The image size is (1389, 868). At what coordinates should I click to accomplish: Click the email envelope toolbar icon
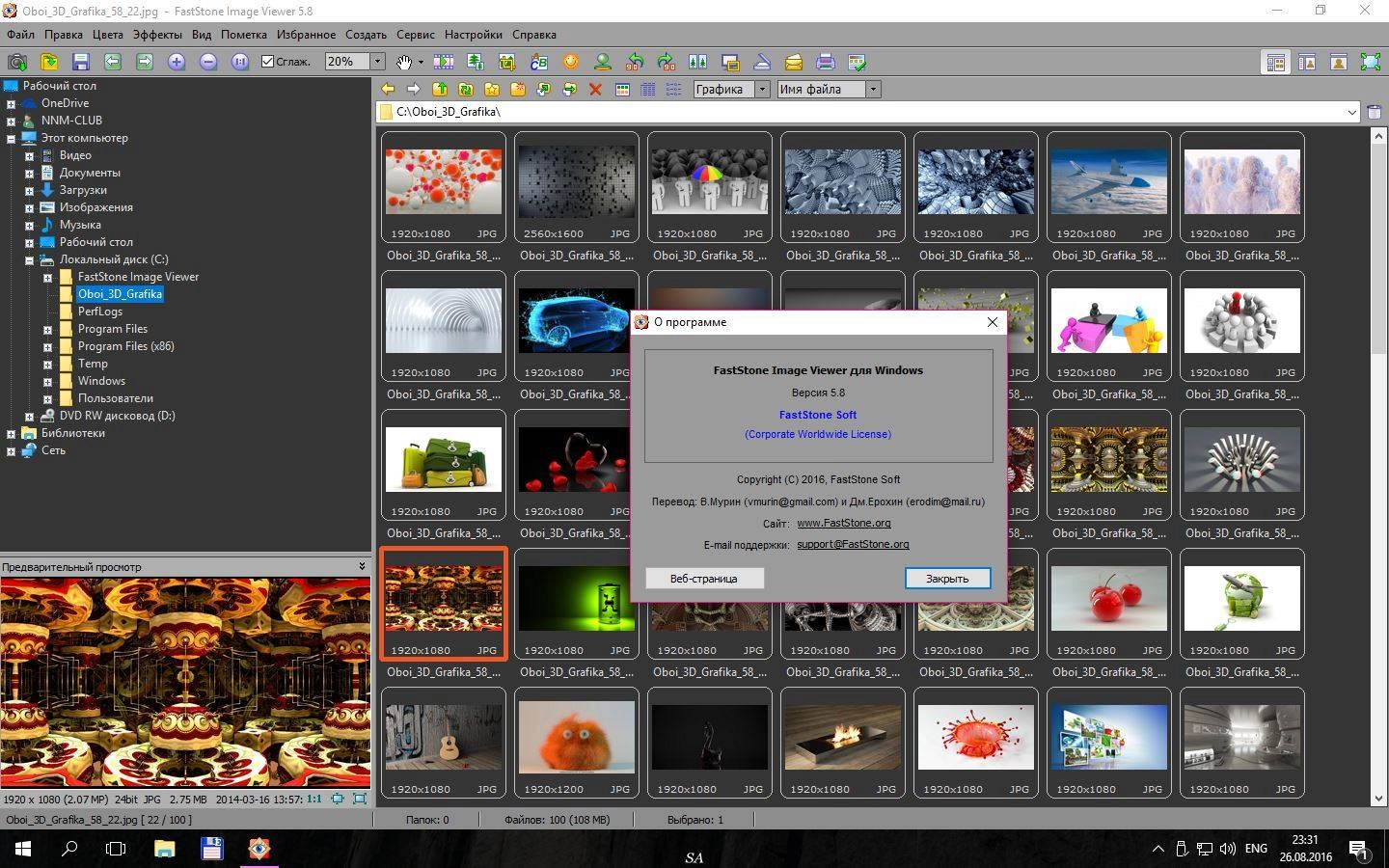pos(794,62)
